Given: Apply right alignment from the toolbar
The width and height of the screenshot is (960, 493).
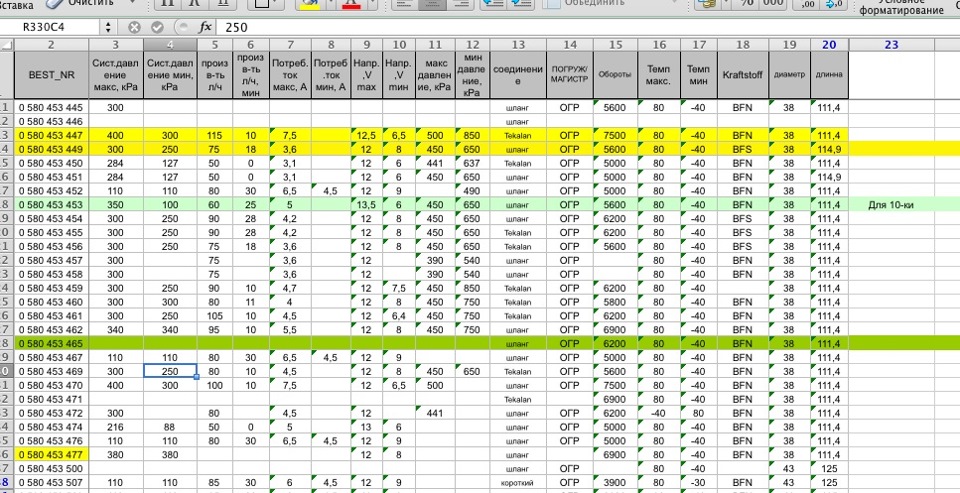Looking at the screenshot, I should (461, 4).
